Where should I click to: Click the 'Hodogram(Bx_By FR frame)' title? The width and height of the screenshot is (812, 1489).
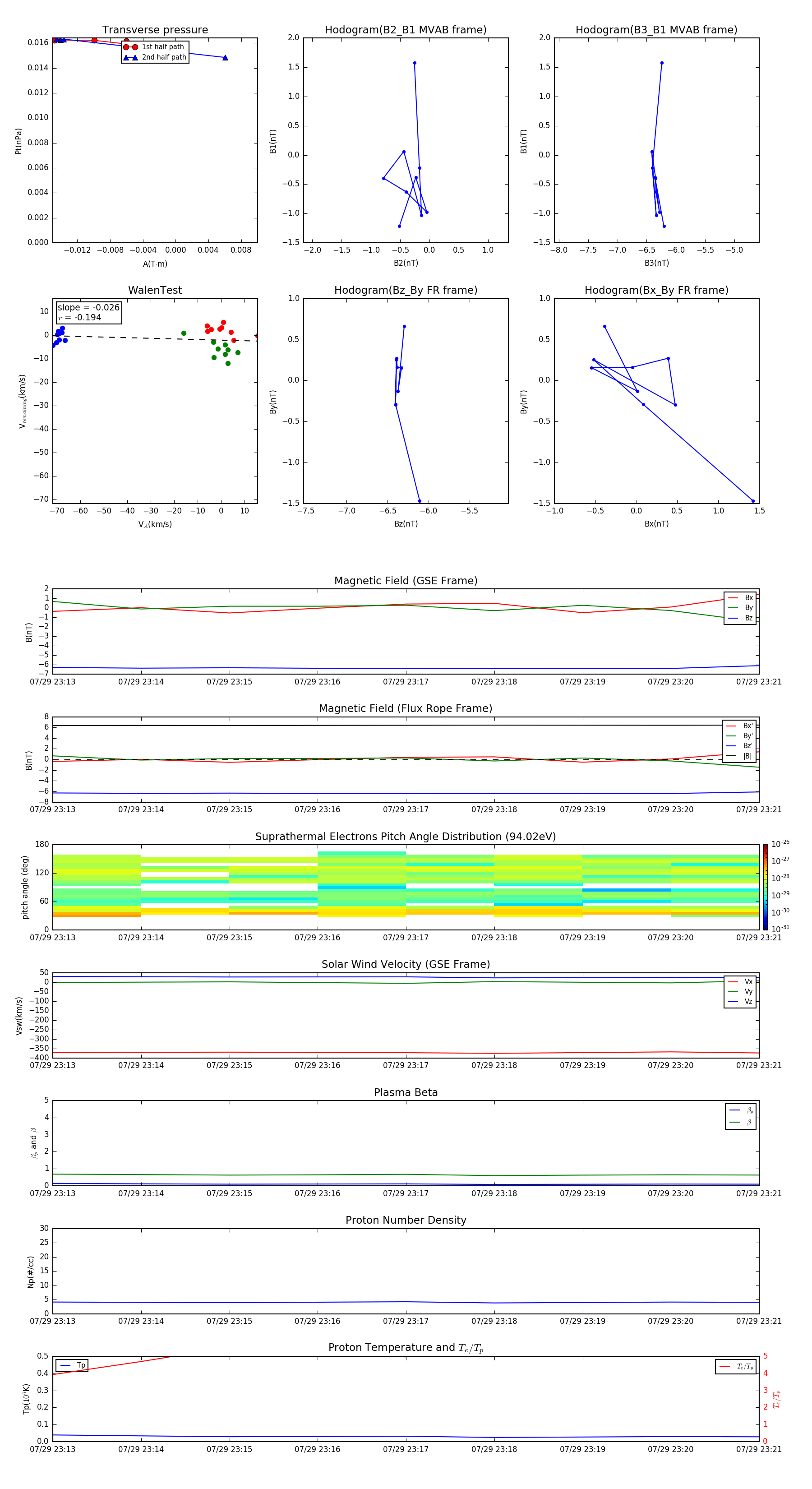point(656,290)
